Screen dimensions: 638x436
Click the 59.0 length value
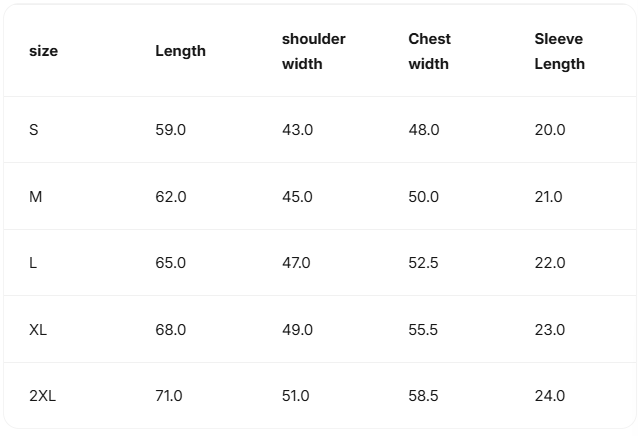click(170, 130)
